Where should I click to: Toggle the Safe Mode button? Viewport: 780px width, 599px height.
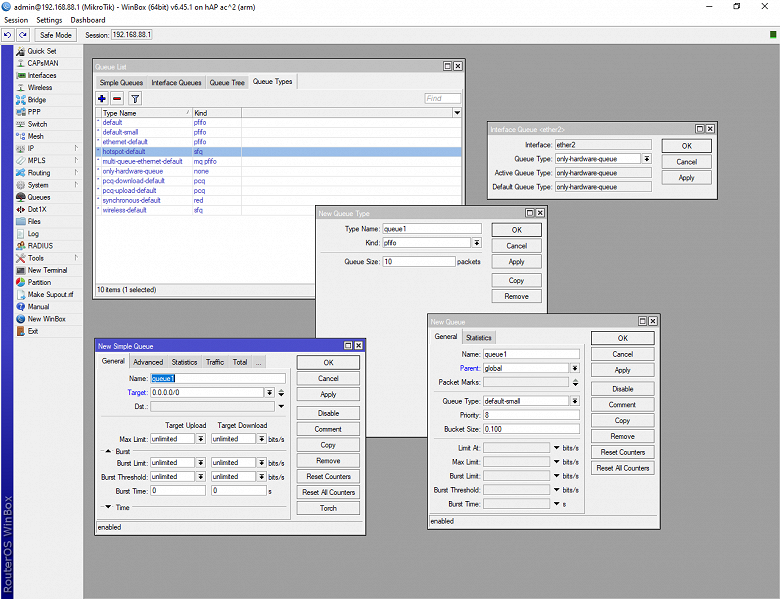[56, 35]
